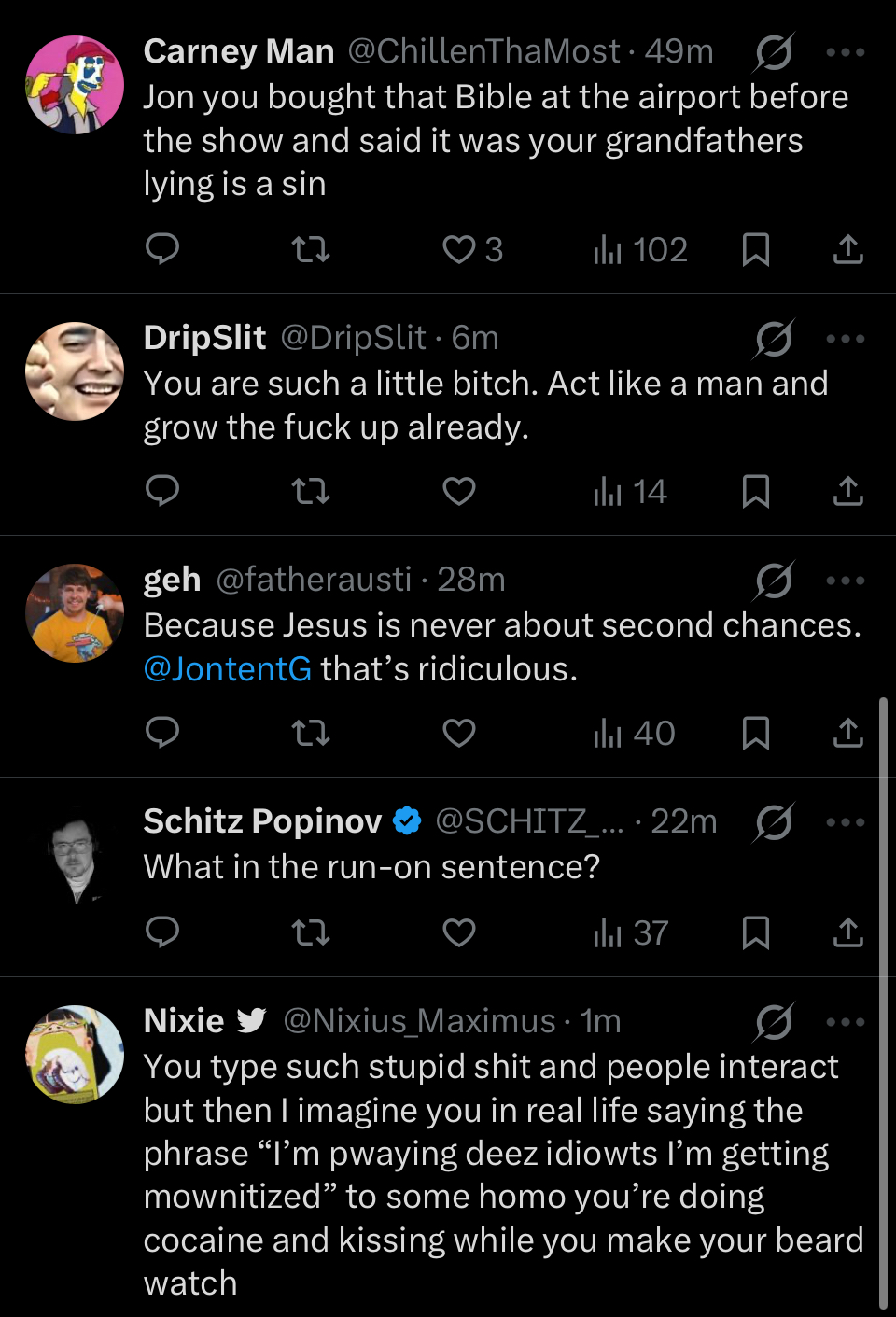Open the three-dot menu on DripSlit's tweet
The image size is (896, 1317).
[x=845, y=339]
